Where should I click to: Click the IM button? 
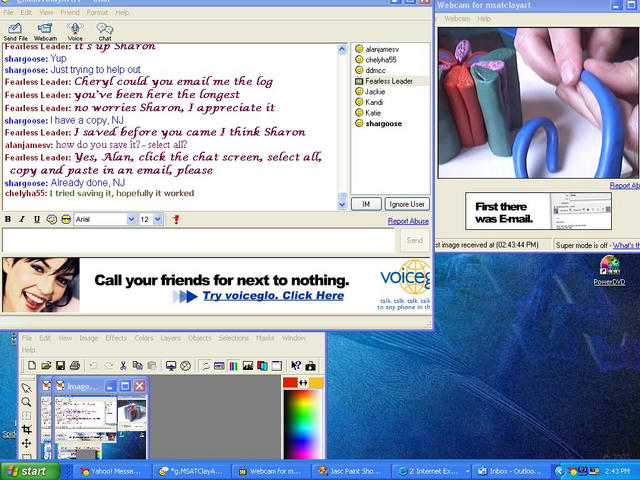tap(366, 204)
